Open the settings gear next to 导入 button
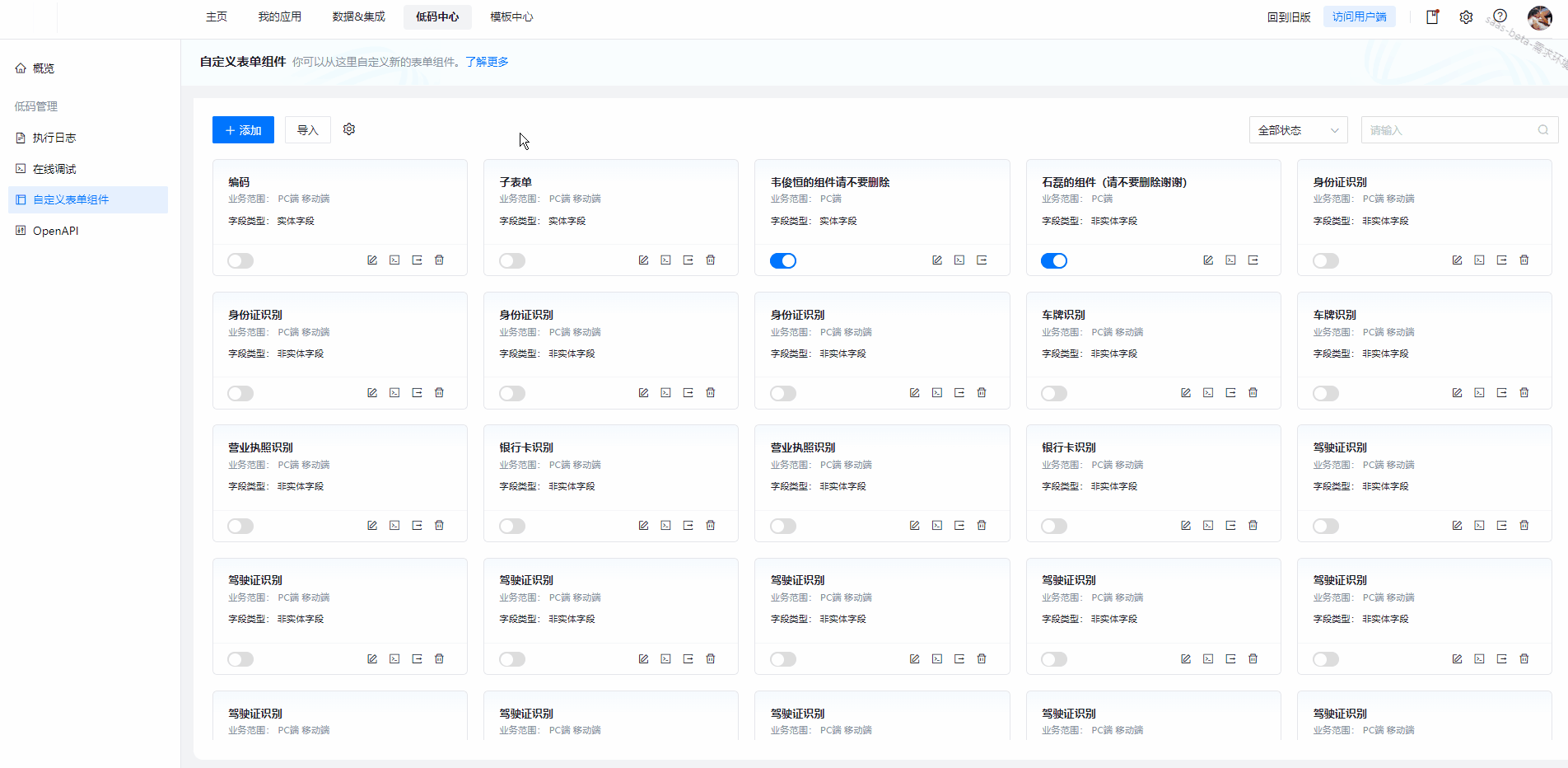Viewport: 1568px width, 768px height. click(x=349, y=129)
